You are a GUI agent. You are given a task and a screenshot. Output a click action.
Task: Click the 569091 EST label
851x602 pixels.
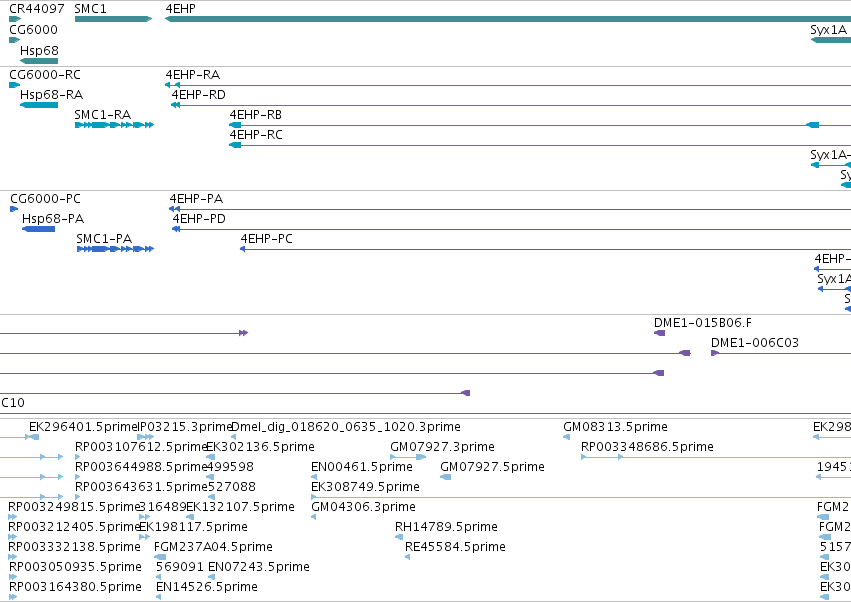pos(180,567)
